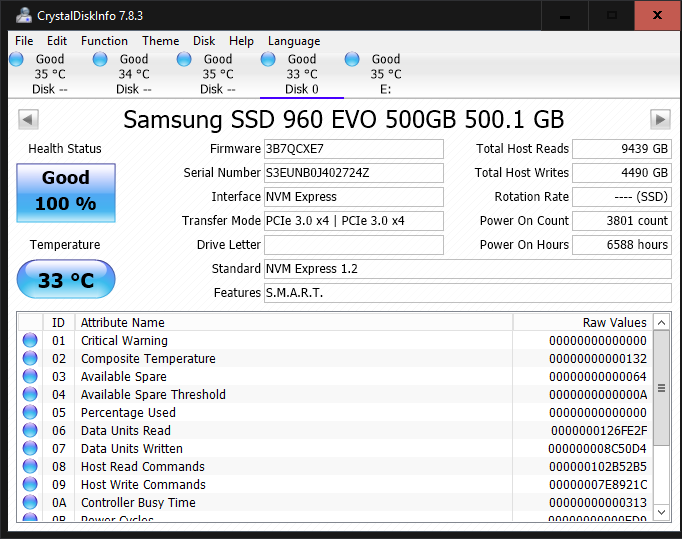682x539 pixels.
Task: Click the ID column header
Action: coord(59,322)
